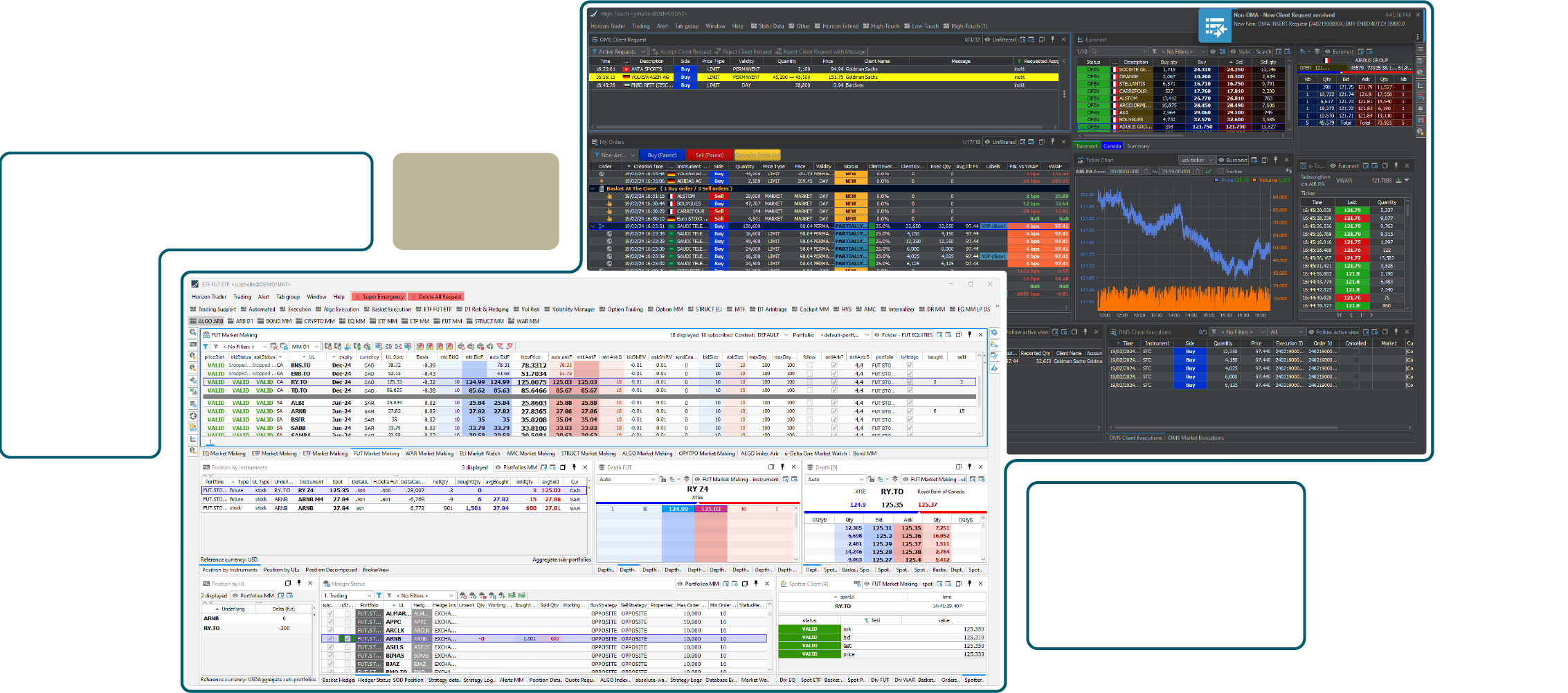Pin the Position by UL panel
This screenshot has width=1568, height=693.
299,583
